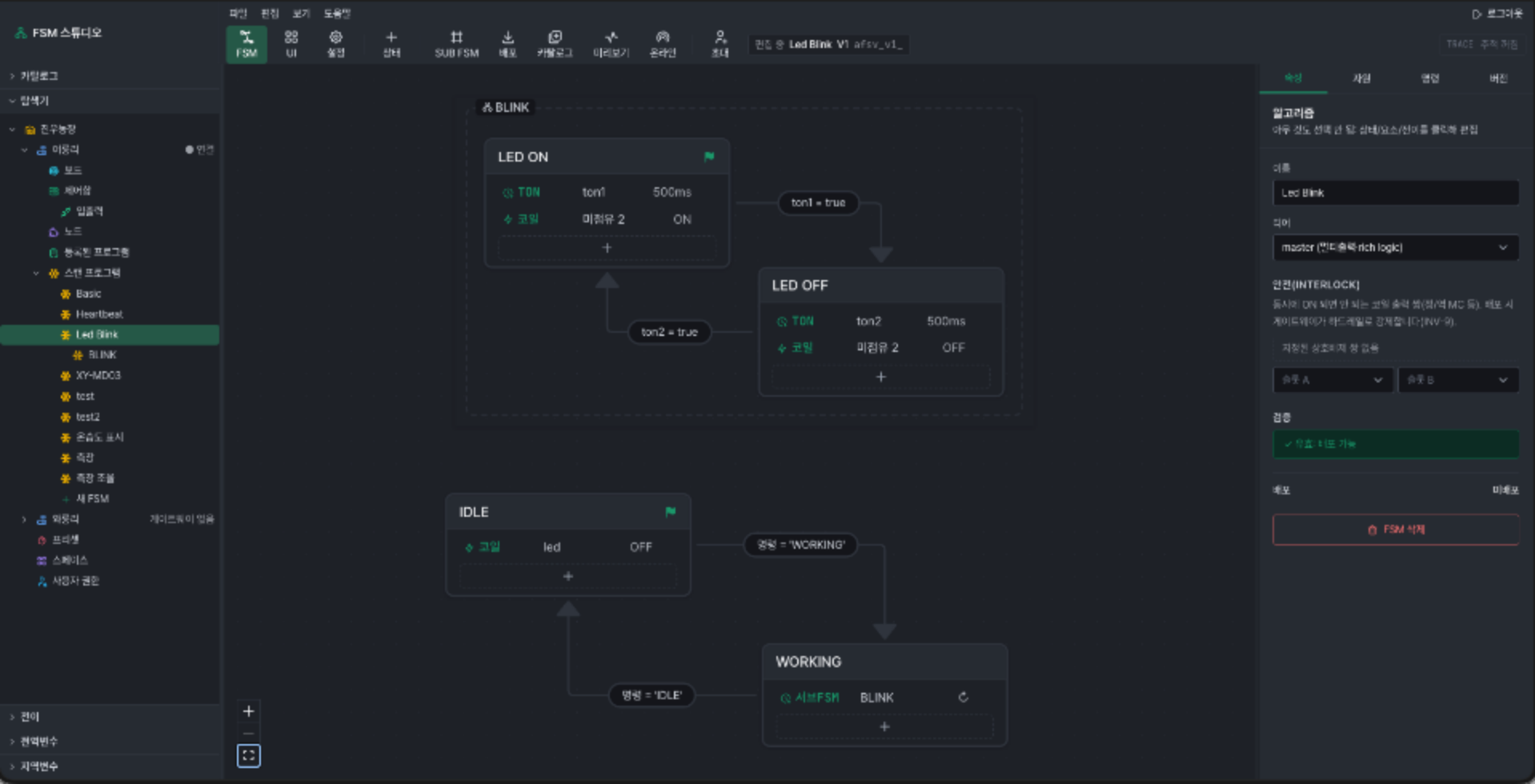Click the name field containing Led Blink
The width and height of the screenshot is (1535, 784).
coord(1396,193)
